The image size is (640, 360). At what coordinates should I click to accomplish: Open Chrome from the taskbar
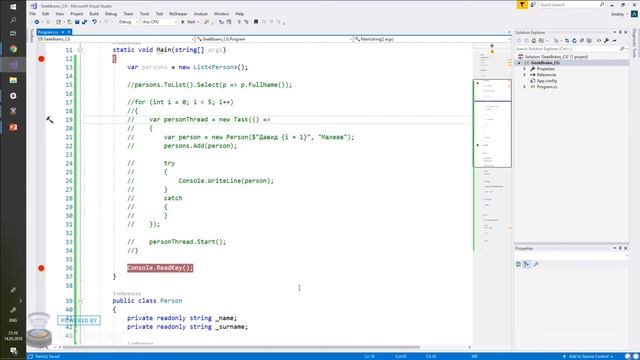click(x=13, y=49)
